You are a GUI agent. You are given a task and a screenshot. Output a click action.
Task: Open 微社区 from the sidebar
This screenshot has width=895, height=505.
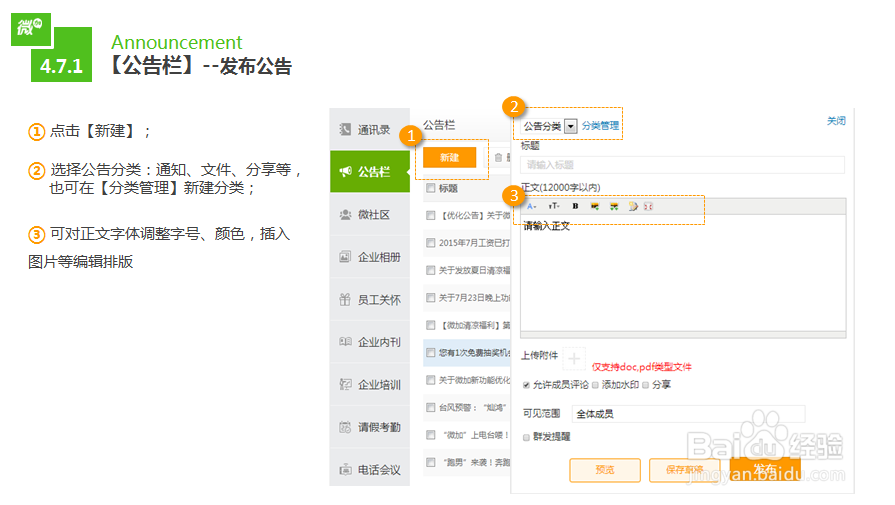point(369,215)
